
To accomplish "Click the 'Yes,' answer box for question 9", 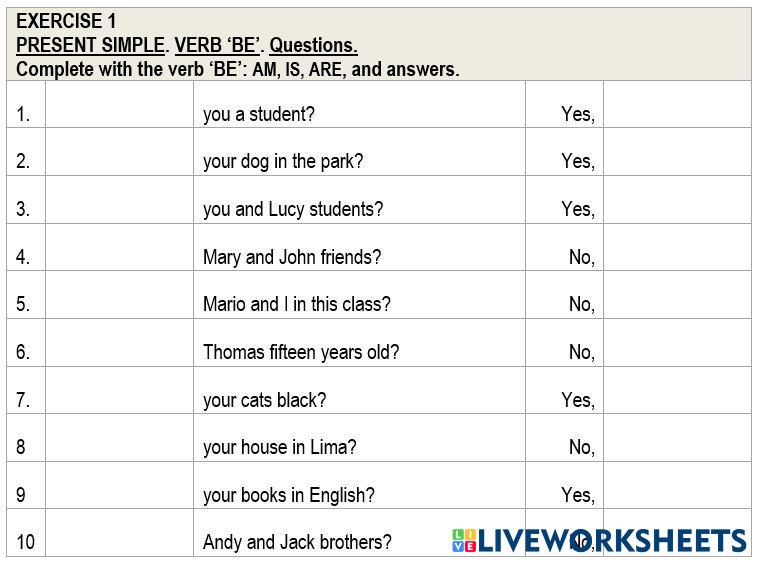I will (677, 486).
